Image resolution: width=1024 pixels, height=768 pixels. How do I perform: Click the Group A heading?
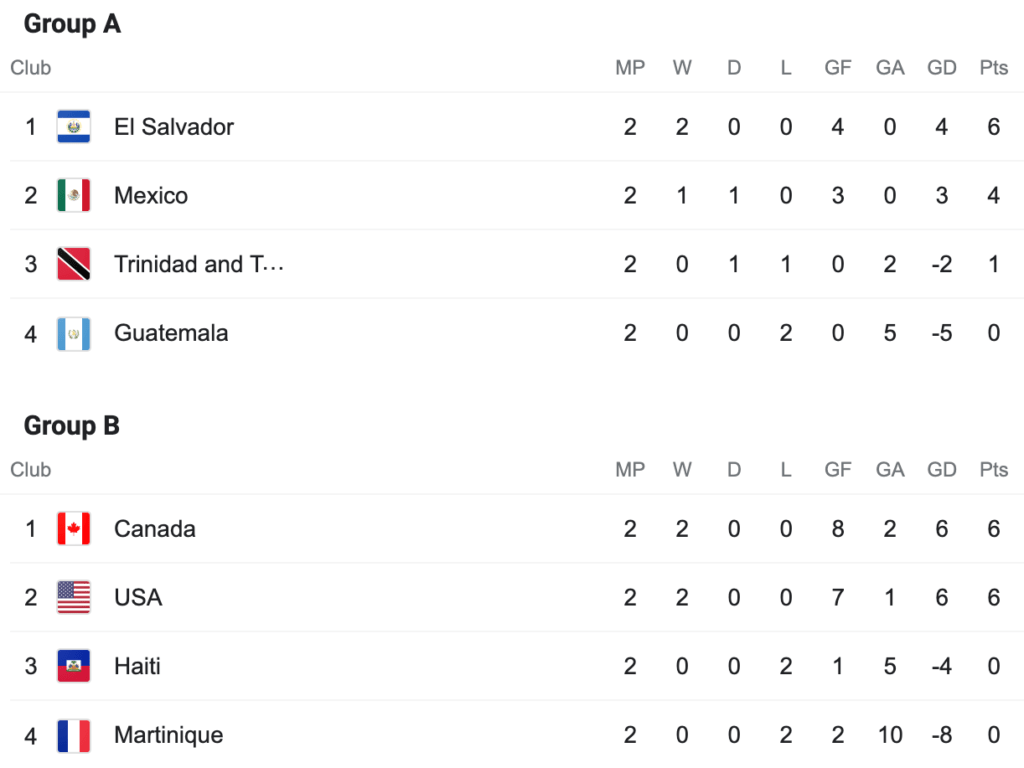point(72,24)
